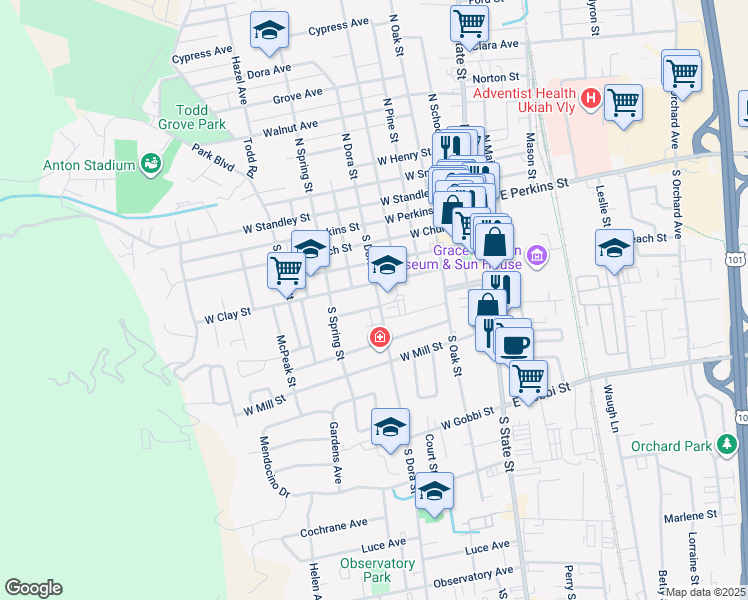Select the Observatory Park label
The width and height of the screenshot is (748, 600).
click(x=377, y=570)
